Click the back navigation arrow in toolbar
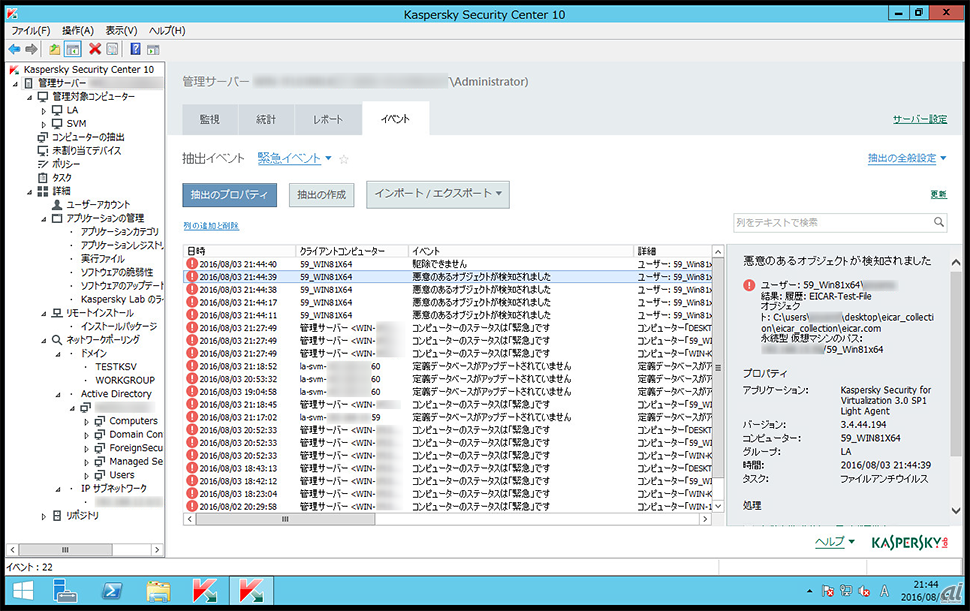970x611 pixels. point(14,49)
